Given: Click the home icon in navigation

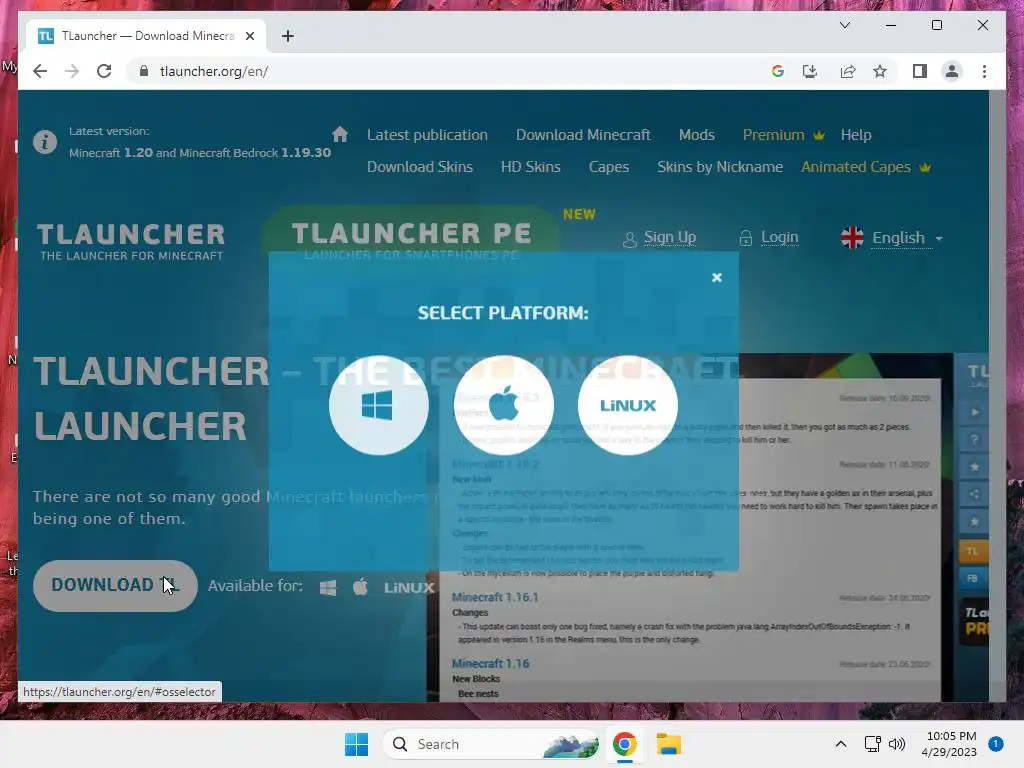Looking at the screenshot, I should (340, 135).
